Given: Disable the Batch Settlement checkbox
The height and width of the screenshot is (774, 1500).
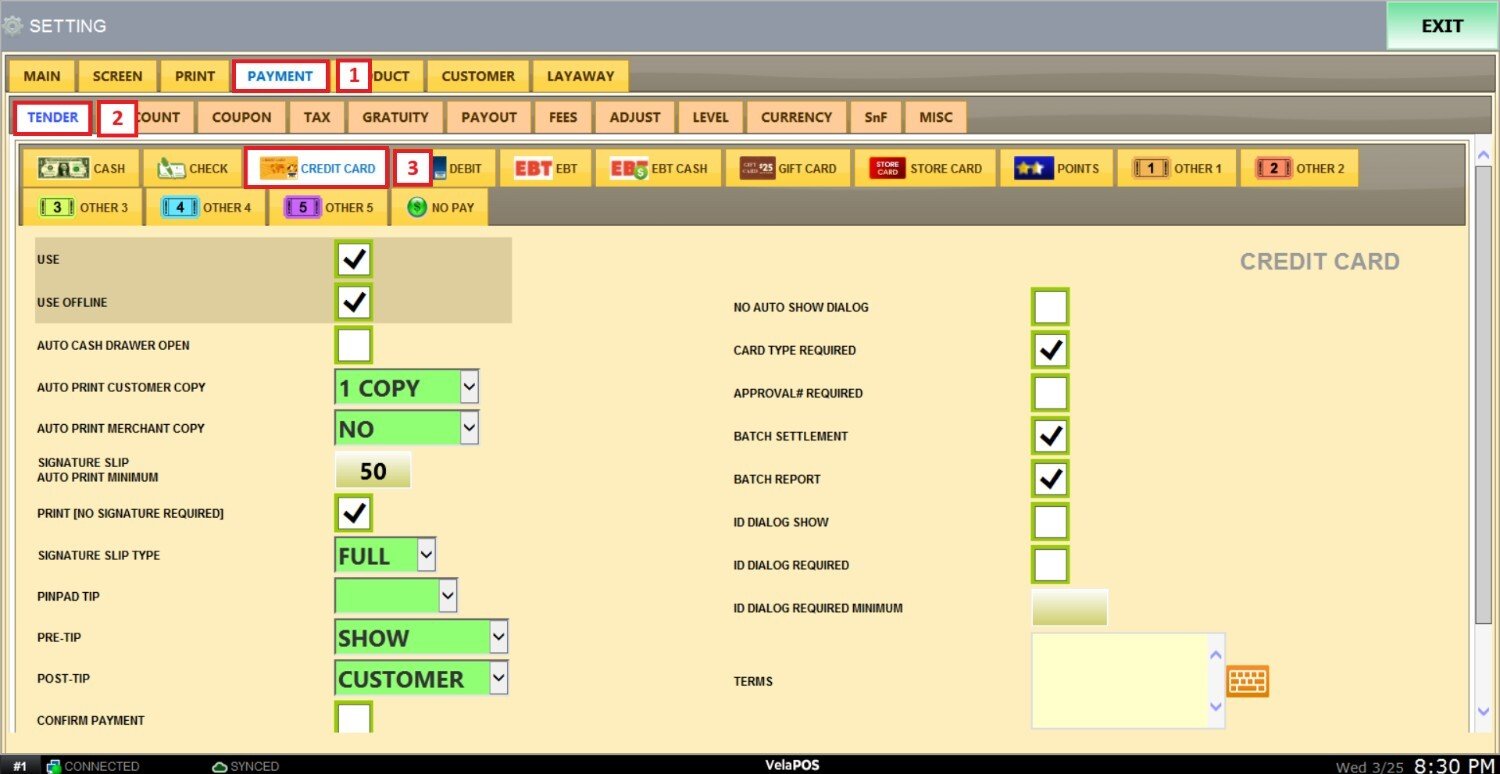Looking at the screenshot, I should (1050, 437).
